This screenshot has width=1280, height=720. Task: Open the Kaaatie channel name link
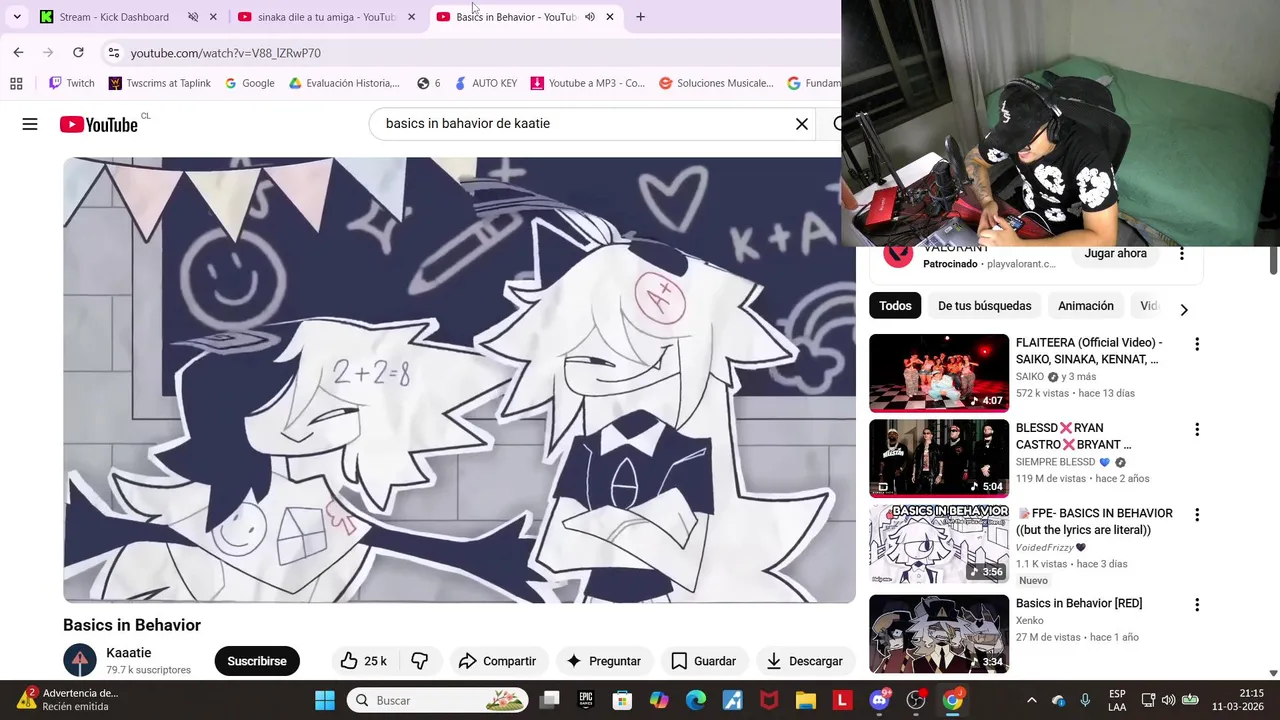[129, 653]
